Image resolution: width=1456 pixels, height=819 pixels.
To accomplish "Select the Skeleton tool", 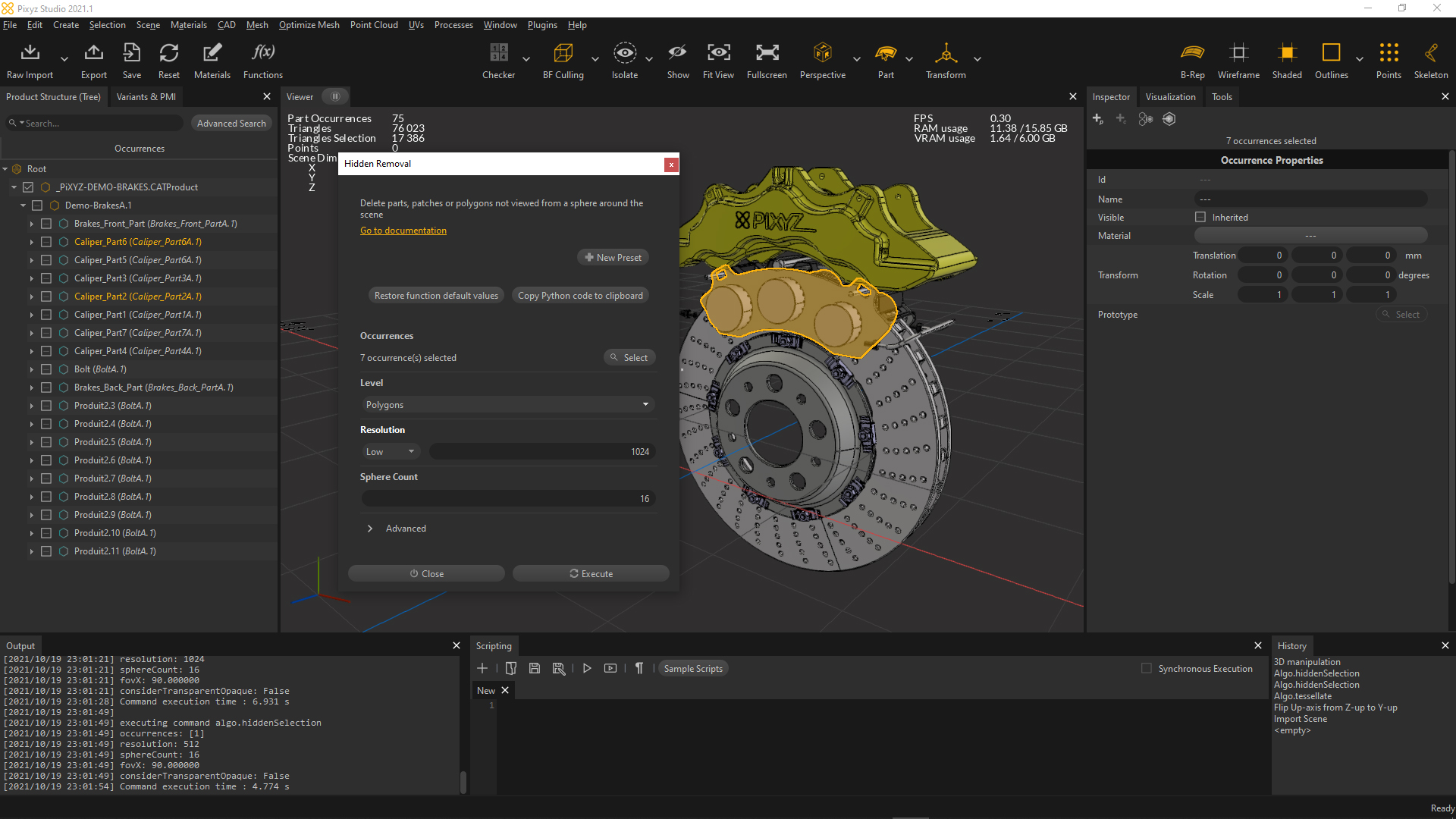I will [x=1430, y=61].
